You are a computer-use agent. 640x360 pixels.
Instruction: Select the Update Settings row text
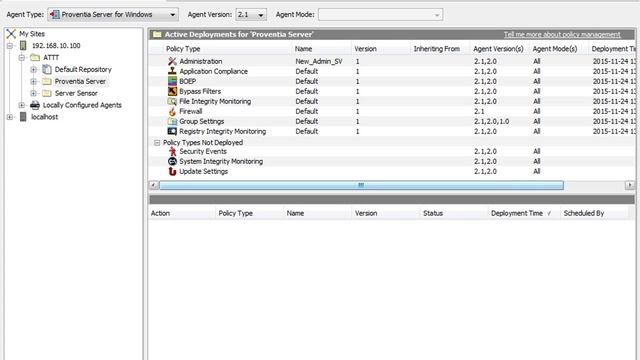[x=204, y=171]
